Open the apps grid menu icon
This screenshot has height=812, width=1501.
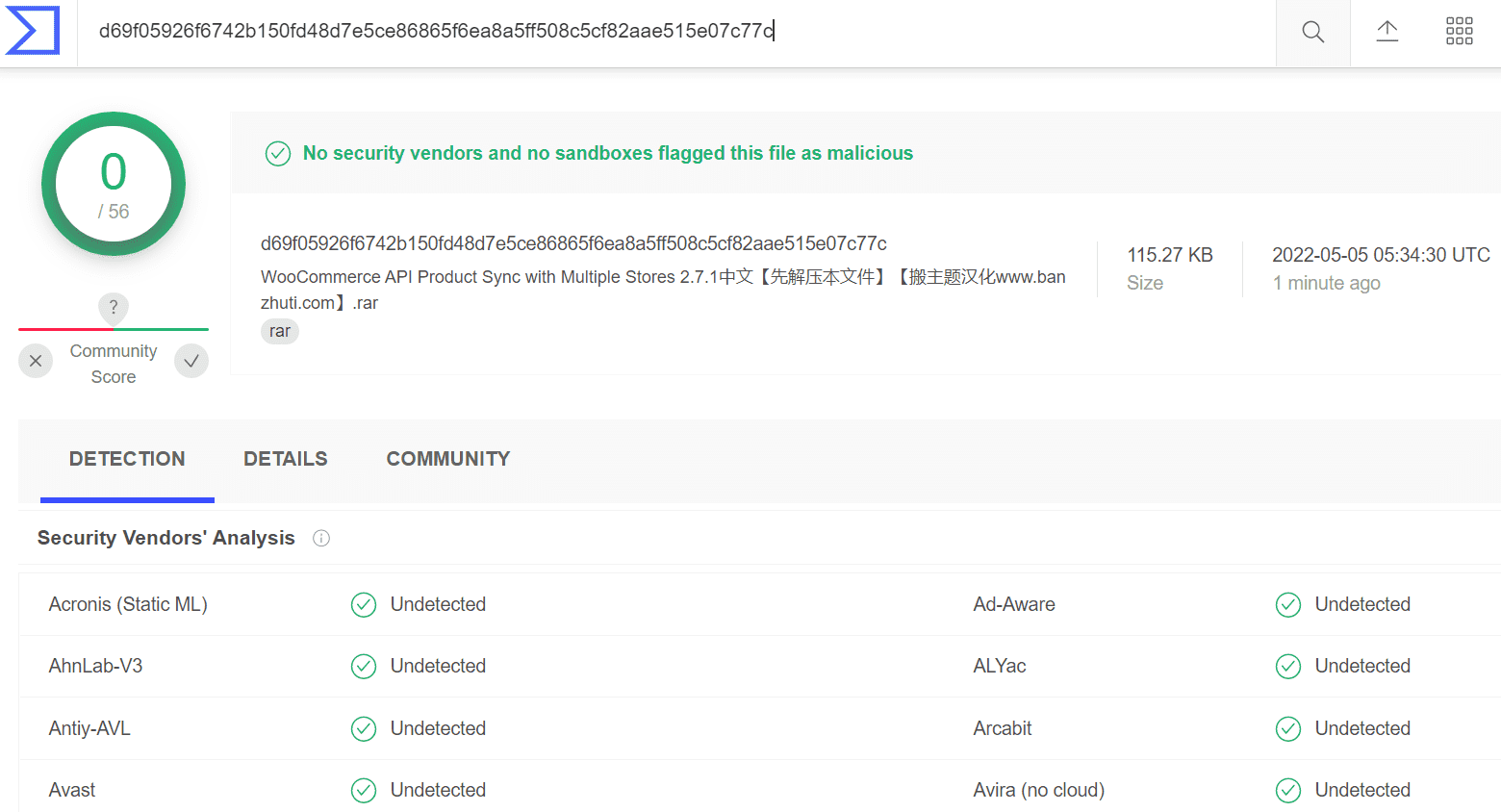click(x=1460, y=31)
